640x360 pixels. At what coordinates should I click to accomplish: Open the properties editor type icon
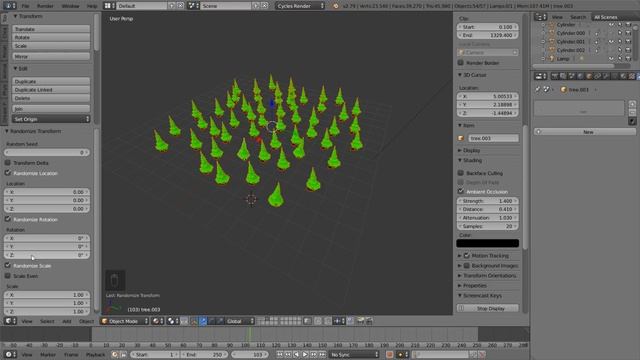(541, 76)
